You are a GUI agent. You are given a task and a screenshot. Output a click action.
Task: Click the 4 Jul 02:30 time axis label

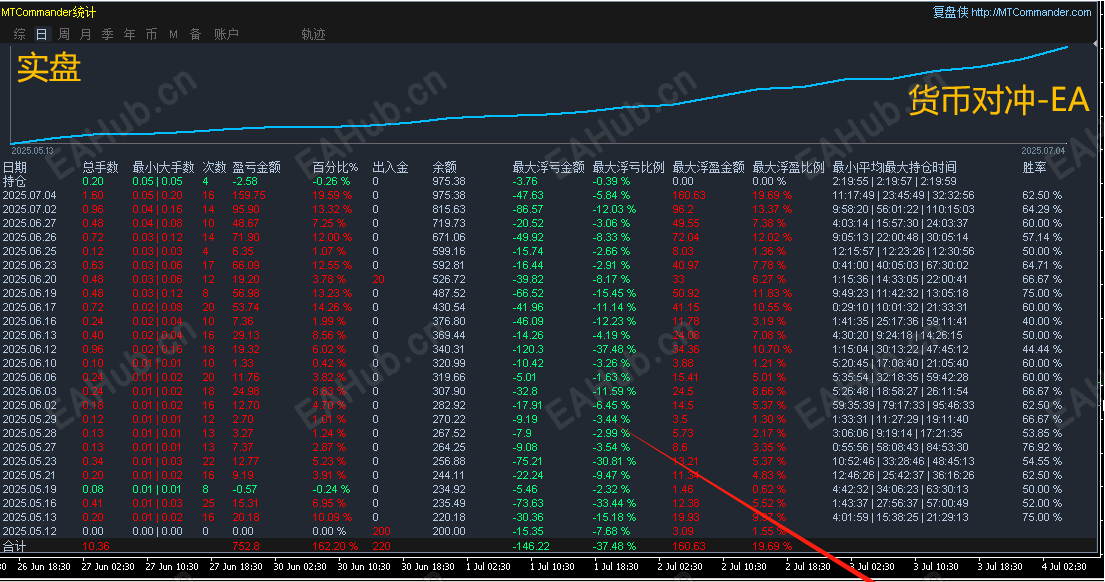pos(1064,566)
